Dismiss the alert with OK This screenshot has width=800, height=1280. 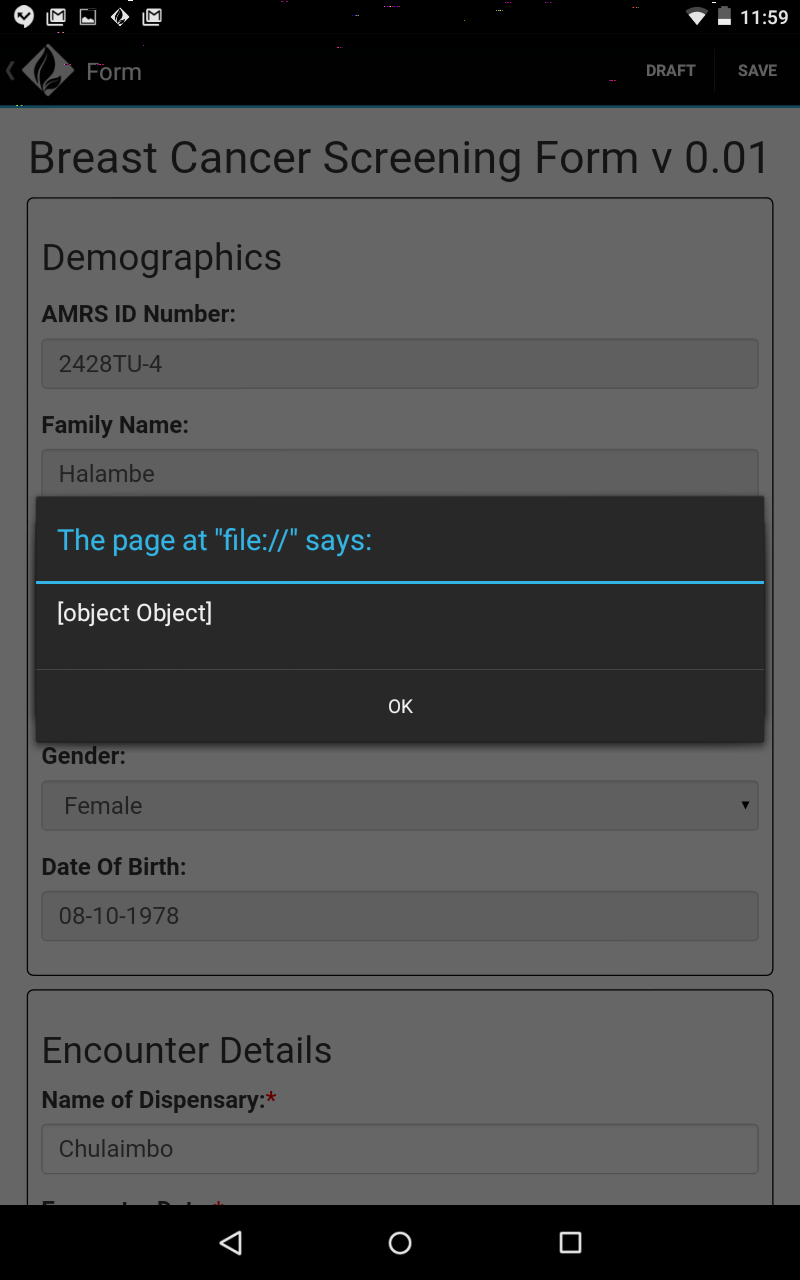400,706
